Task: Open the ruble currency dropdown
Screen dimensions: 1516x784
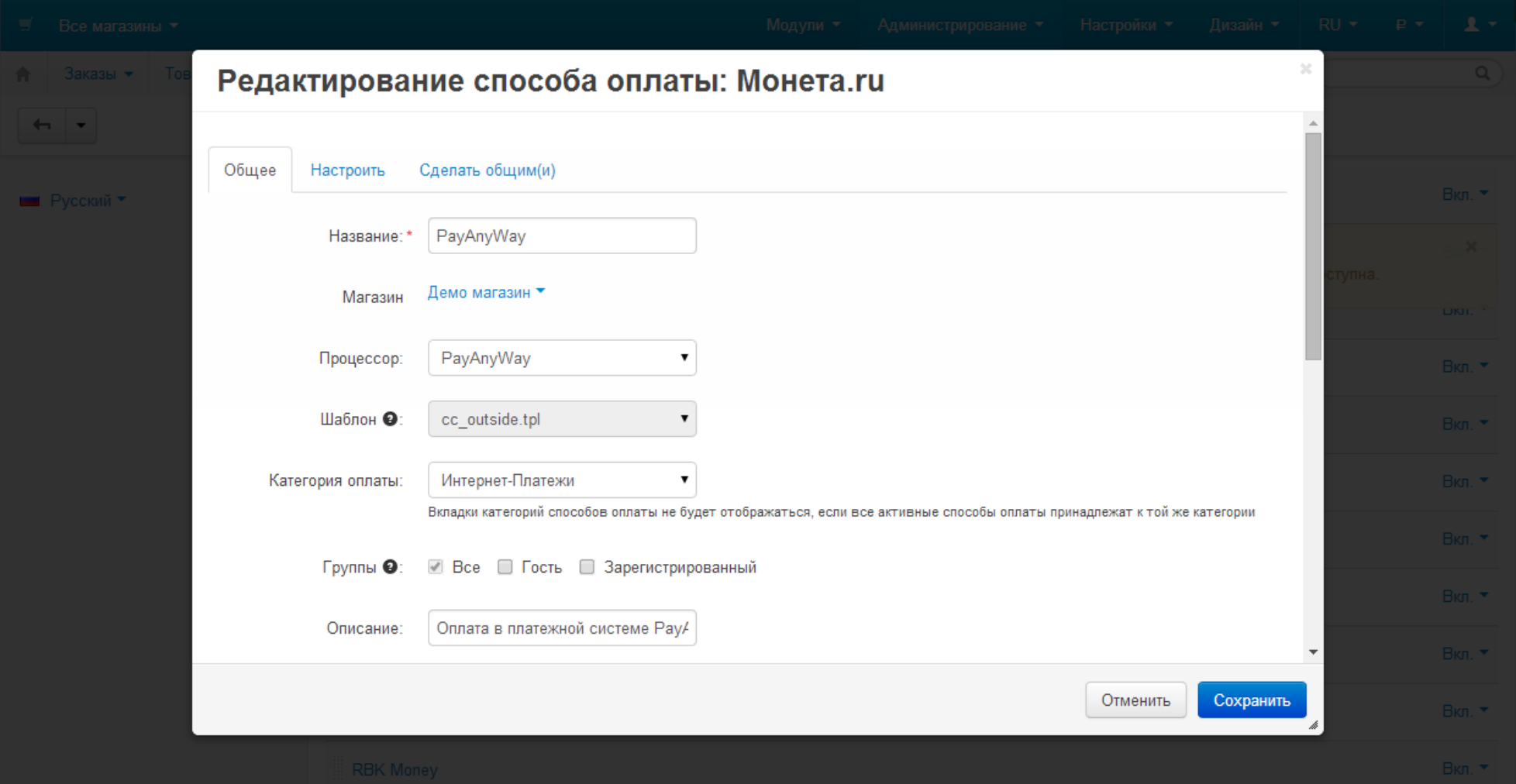Action: 1410,25
